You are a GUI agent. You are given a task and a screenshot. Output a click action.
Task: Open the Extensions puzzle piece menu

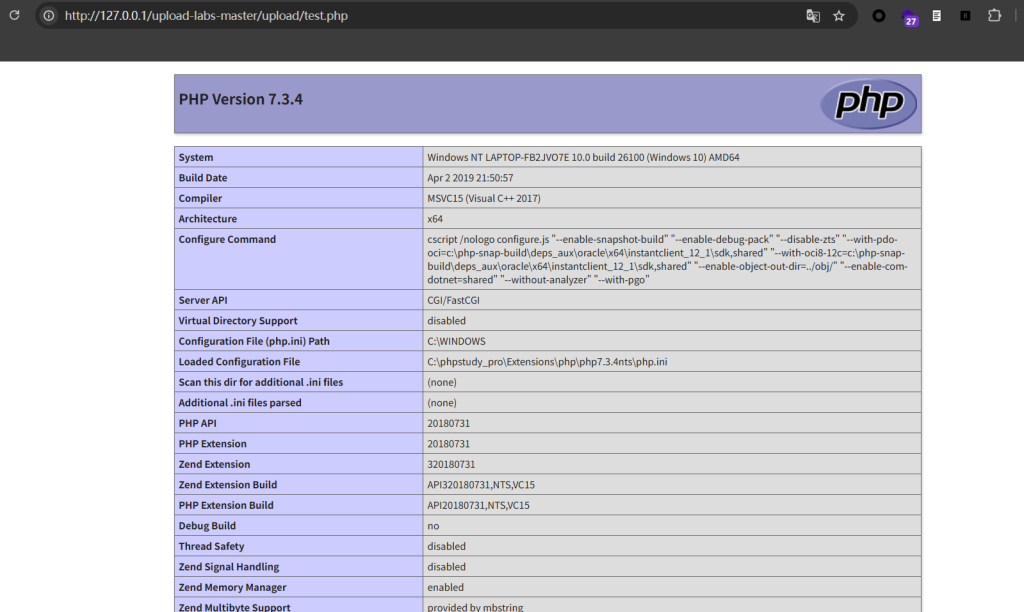[x=994, y=16]
